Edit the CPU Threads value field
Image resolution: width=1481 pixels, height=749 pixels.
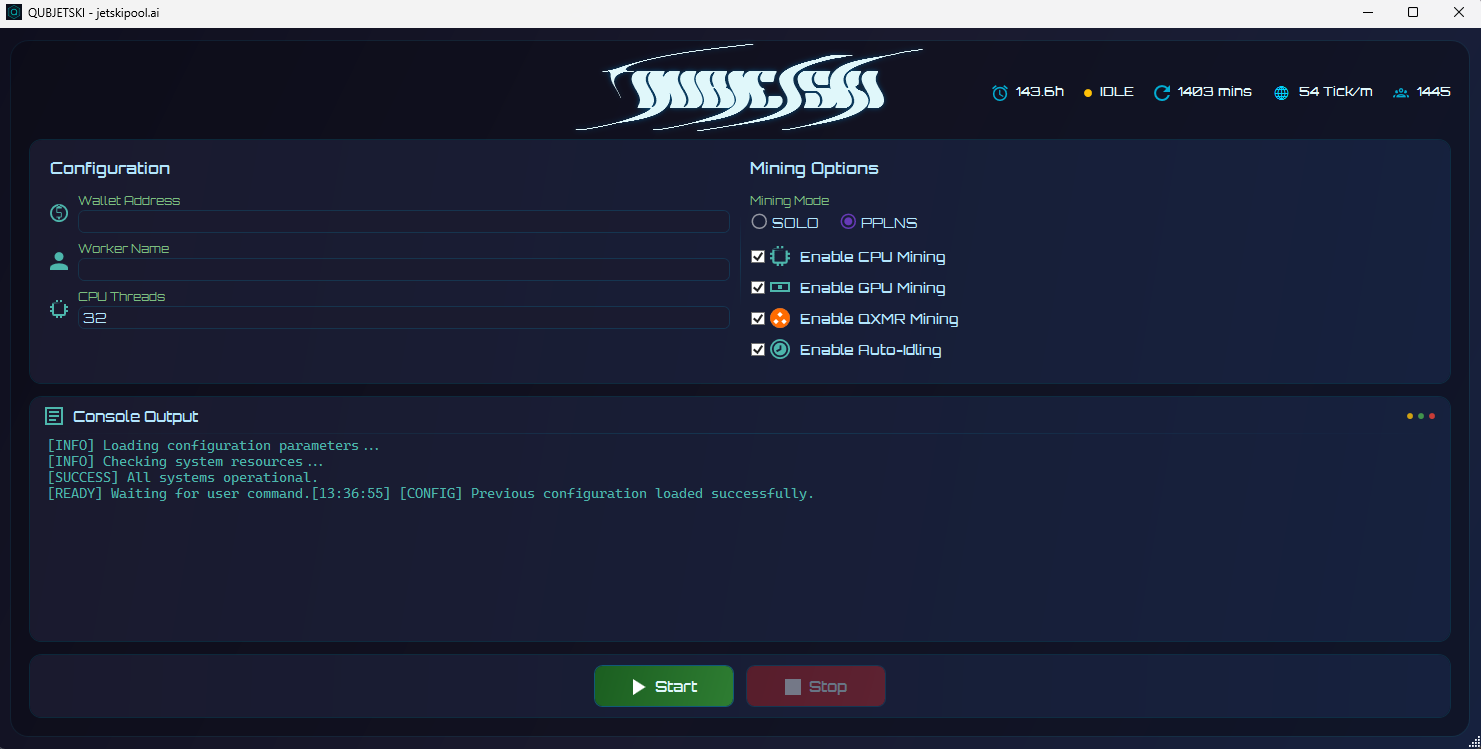pos(404,318)
